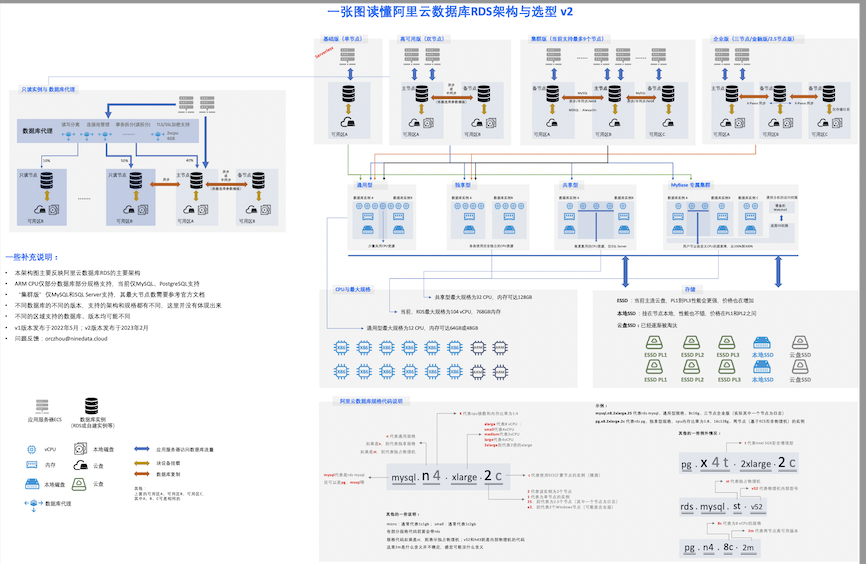Click the feedback line with orczhou@ninedata.cloud

(61, 339)
